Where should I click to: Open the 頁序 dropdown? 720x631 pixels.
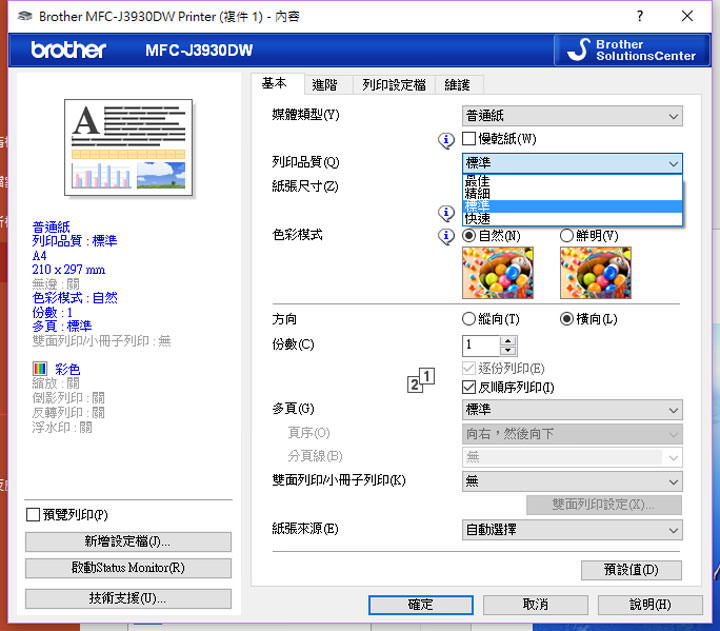click(572, 434)
